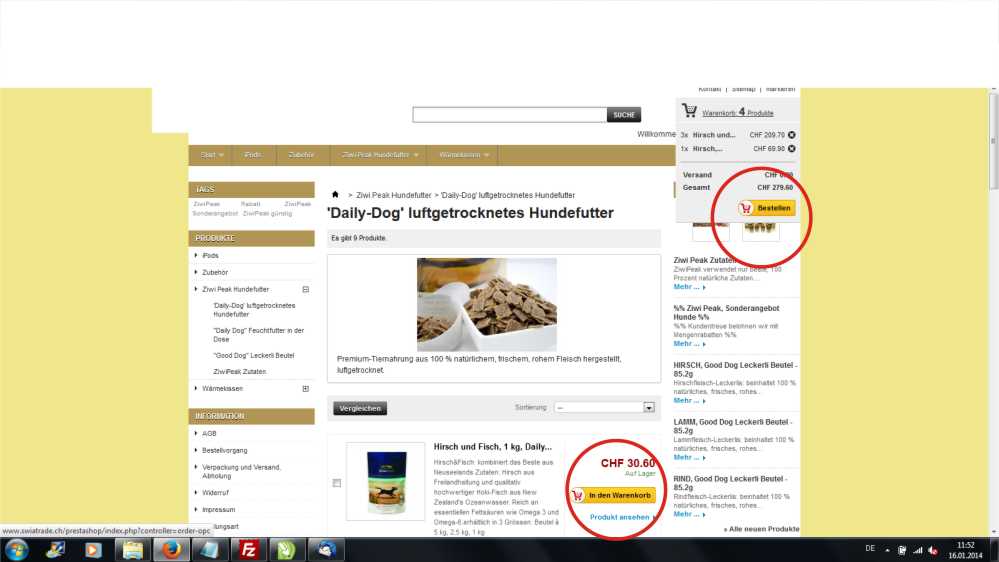999x562 pixels.
Task: Click Mehr under Ziwi Peak Zutaten
Action: pyautogui.click(x=689, y=287)
